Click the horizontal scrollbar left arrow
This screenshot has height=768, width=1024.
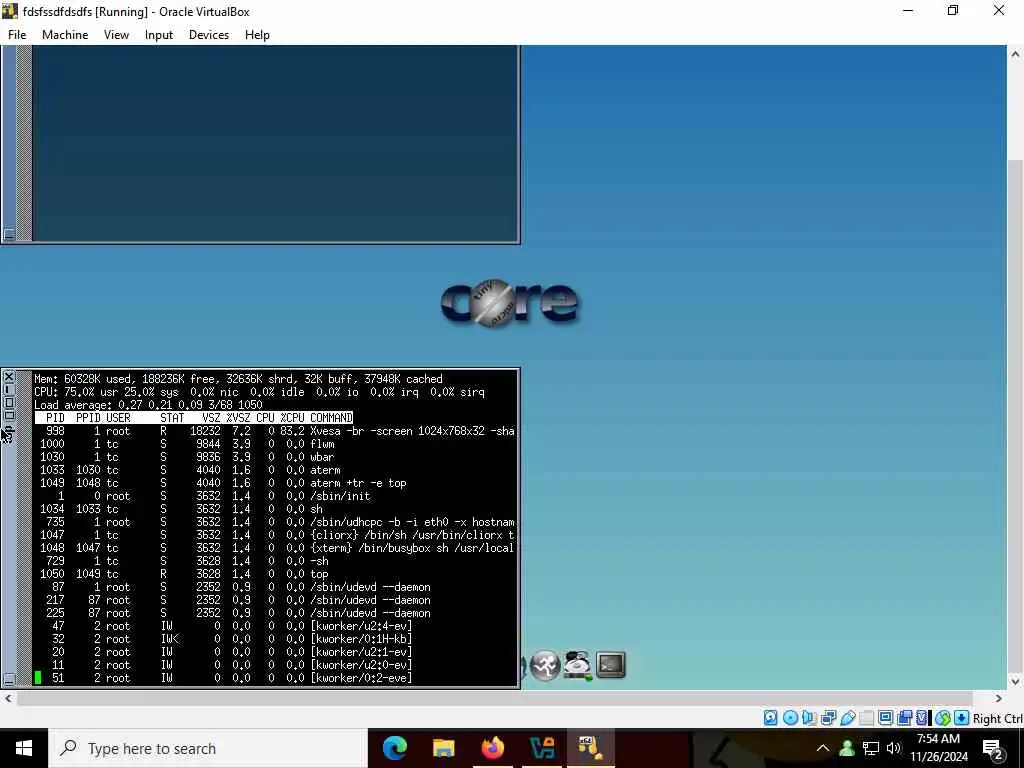point(8,698)
